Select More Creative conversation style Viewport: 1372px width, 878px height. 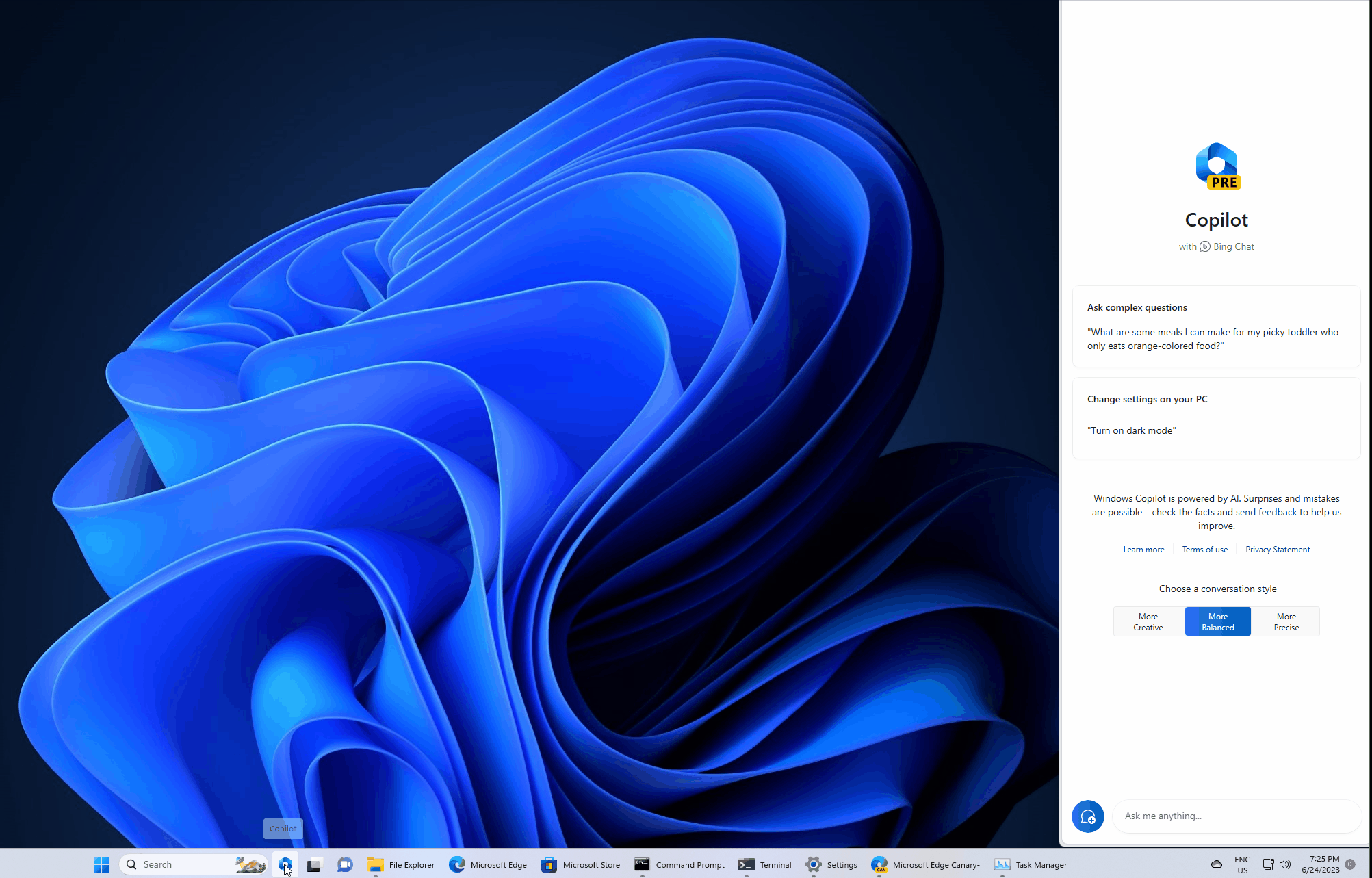tap(1147, 621)
